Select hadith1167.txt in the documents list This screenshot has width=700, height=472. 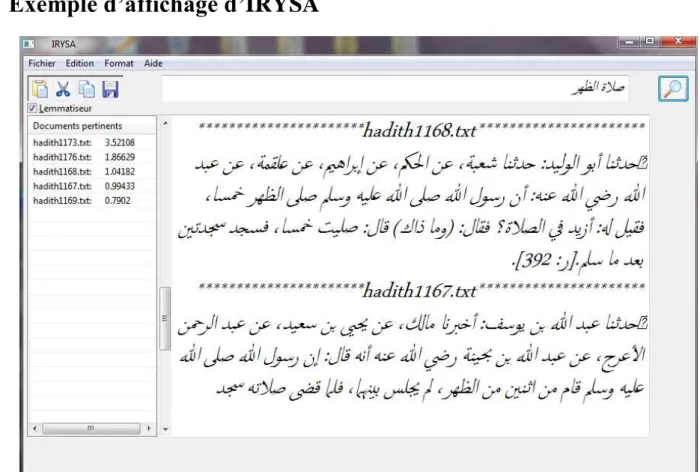tap(62, 186)
